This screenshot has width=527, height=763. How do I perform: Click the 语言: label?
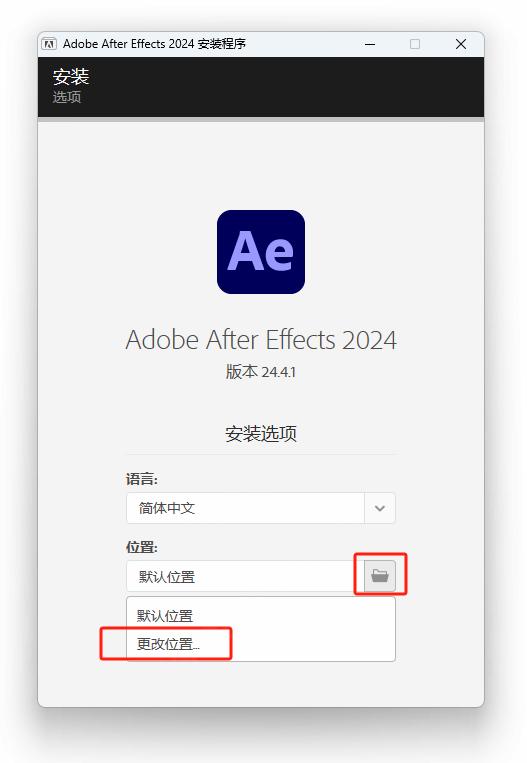tap(142, 479)
